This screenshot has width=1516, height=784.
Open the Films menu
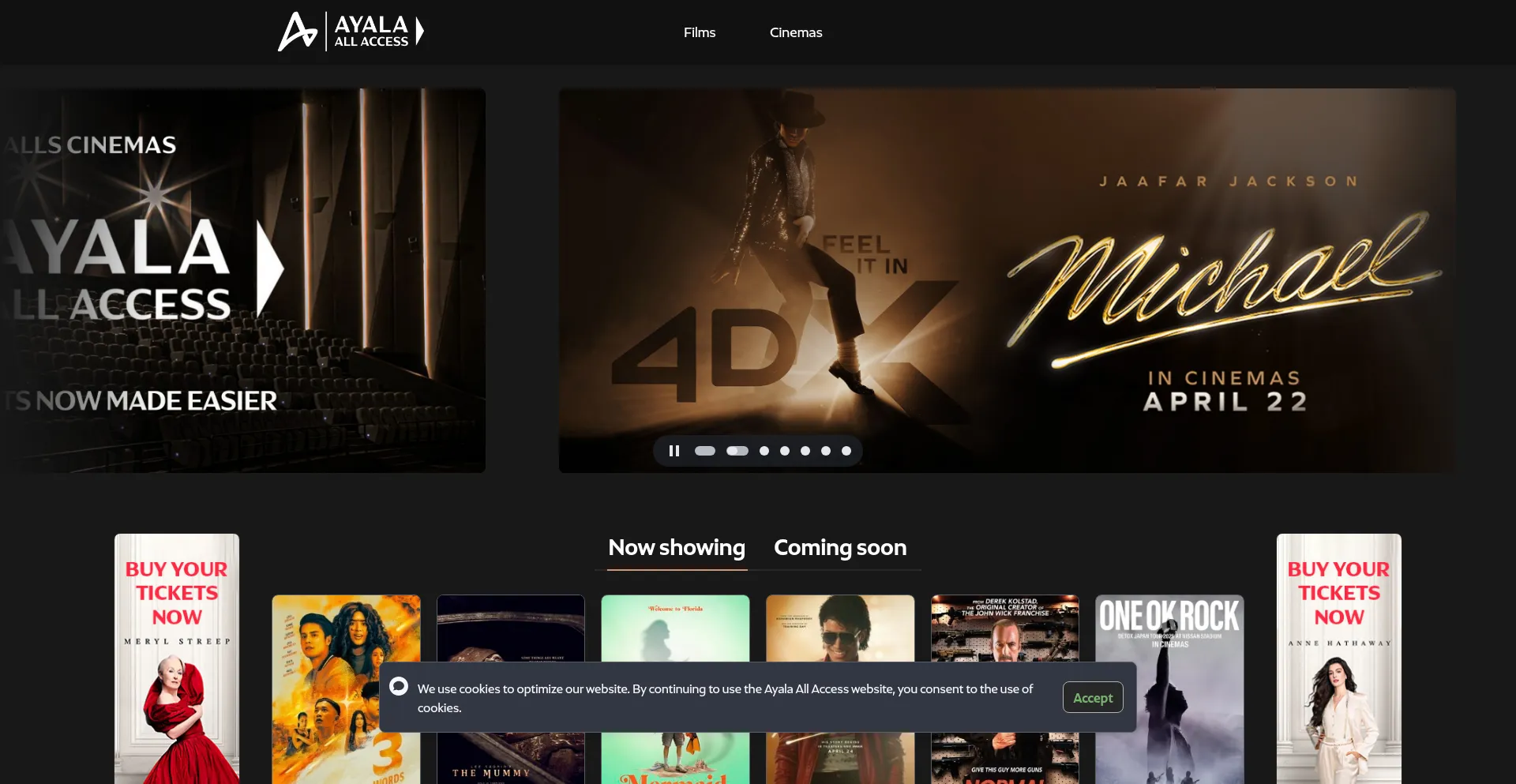coord(700,32)
